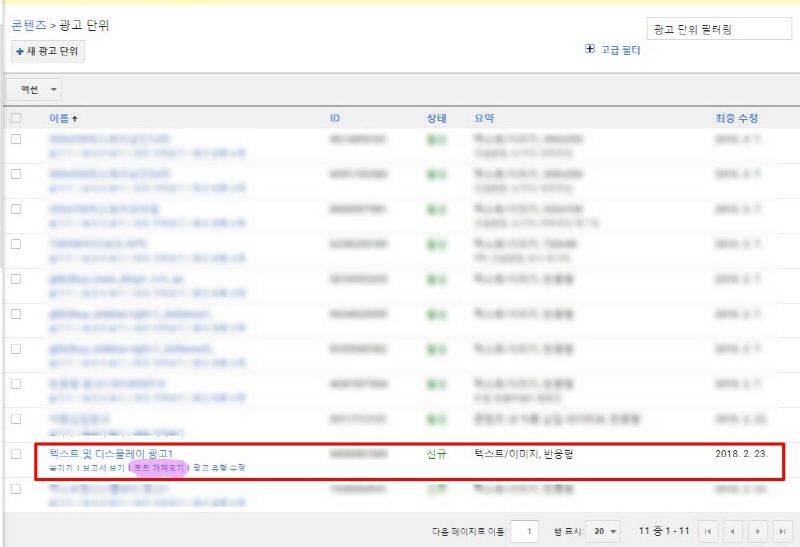
Task: Click the 광고 단위 필터링 search field
Action: pos(705,29)
